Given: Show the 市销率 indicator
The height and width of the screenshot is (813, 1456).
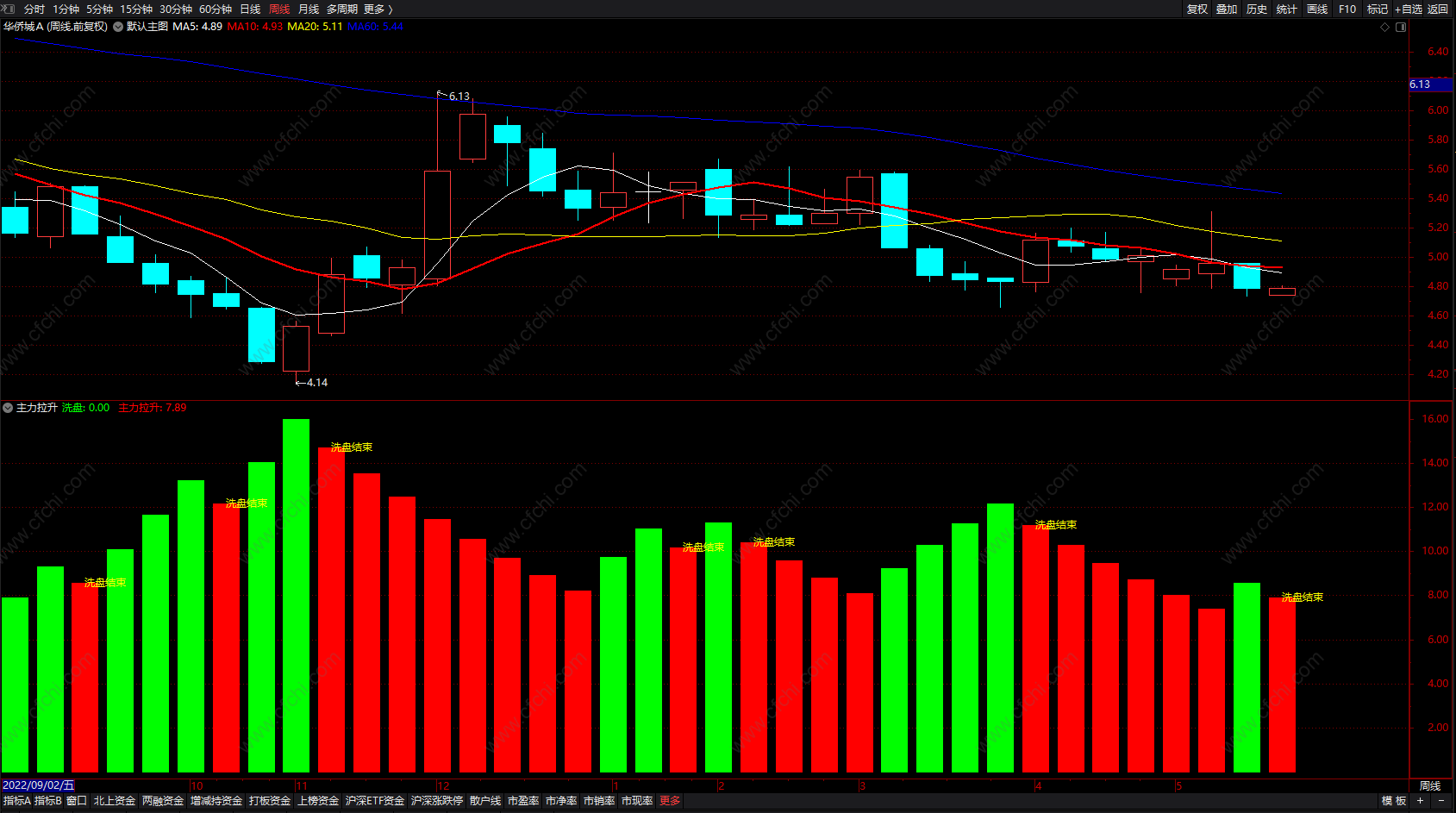Looking at the screenshot, I should (599, 801).
